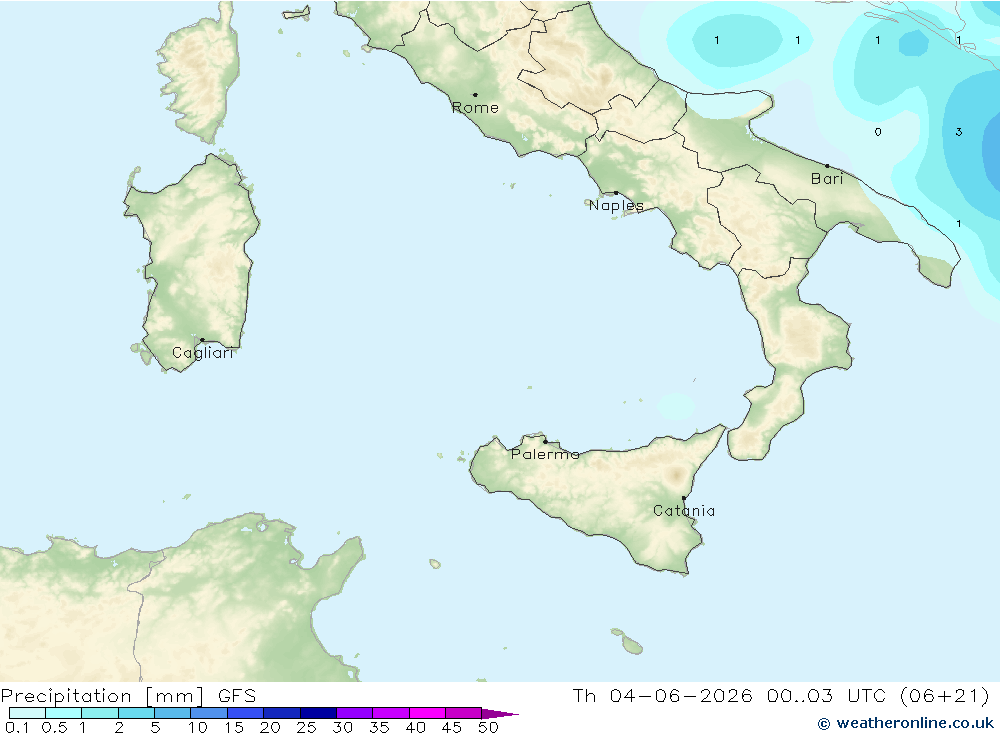
Task: Click the legend value label 50
Action: coord(488,727)
